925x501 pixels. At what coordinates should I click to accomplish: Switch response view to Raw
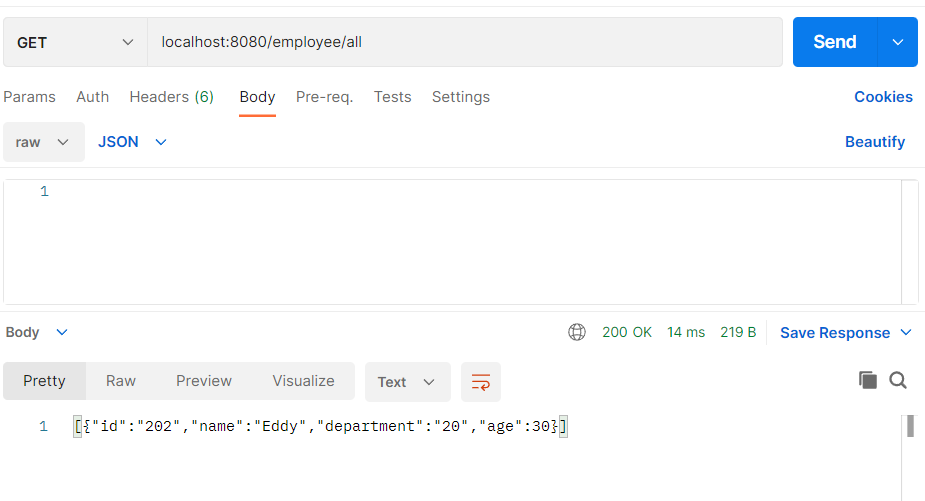click(121, 381)
